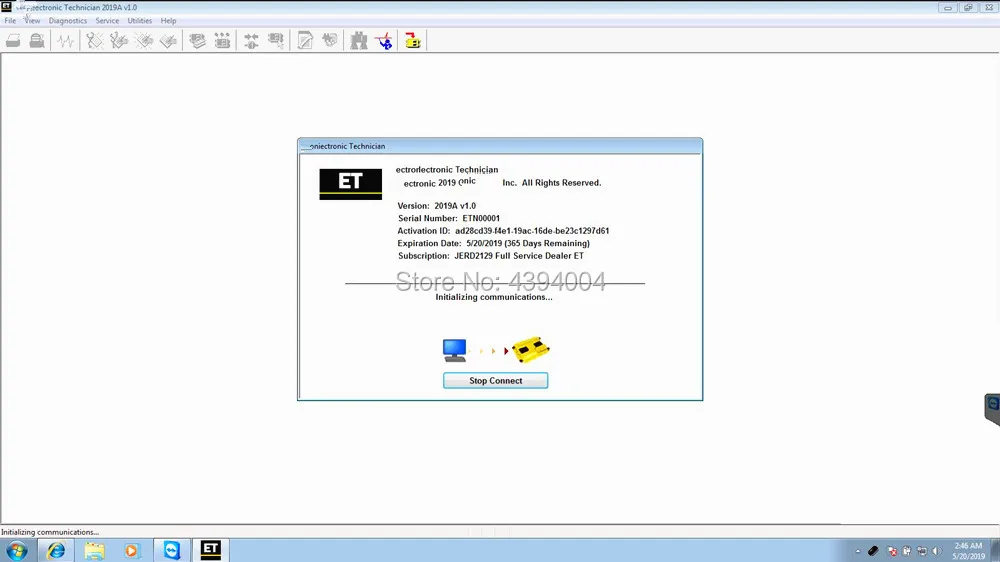Click the Print Preview toolbar icon

[37, 41]
